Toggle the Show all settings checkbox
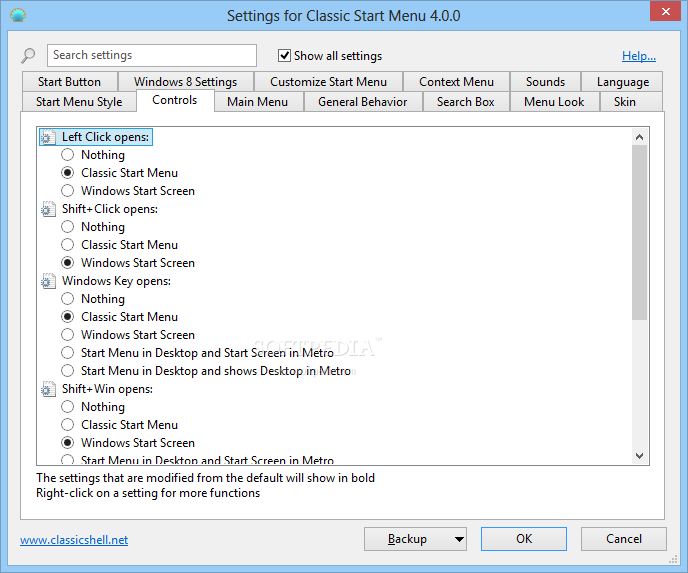 click(x=284, y=56)
